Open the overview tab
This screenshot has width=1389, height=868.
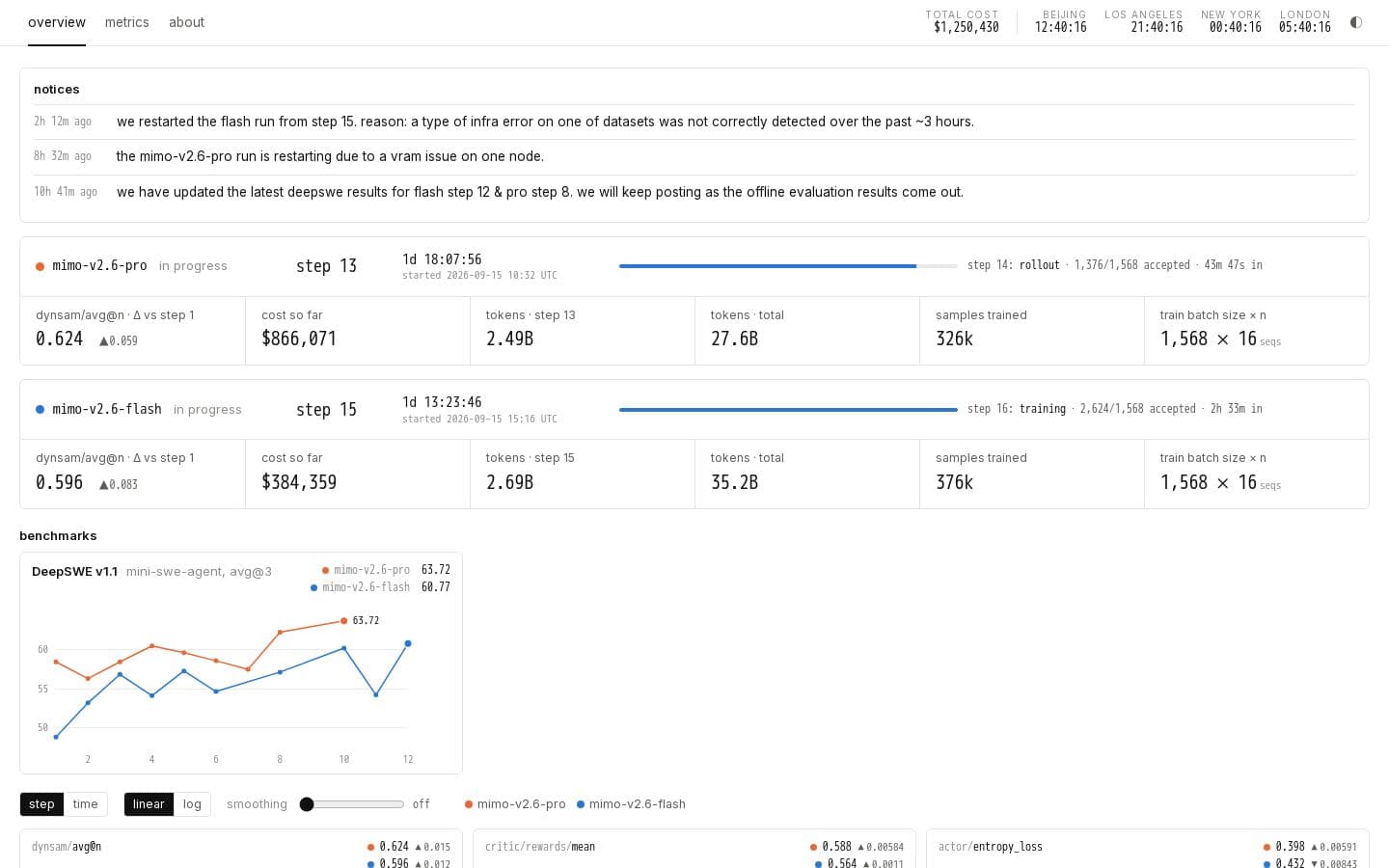(x=57, y=22)
